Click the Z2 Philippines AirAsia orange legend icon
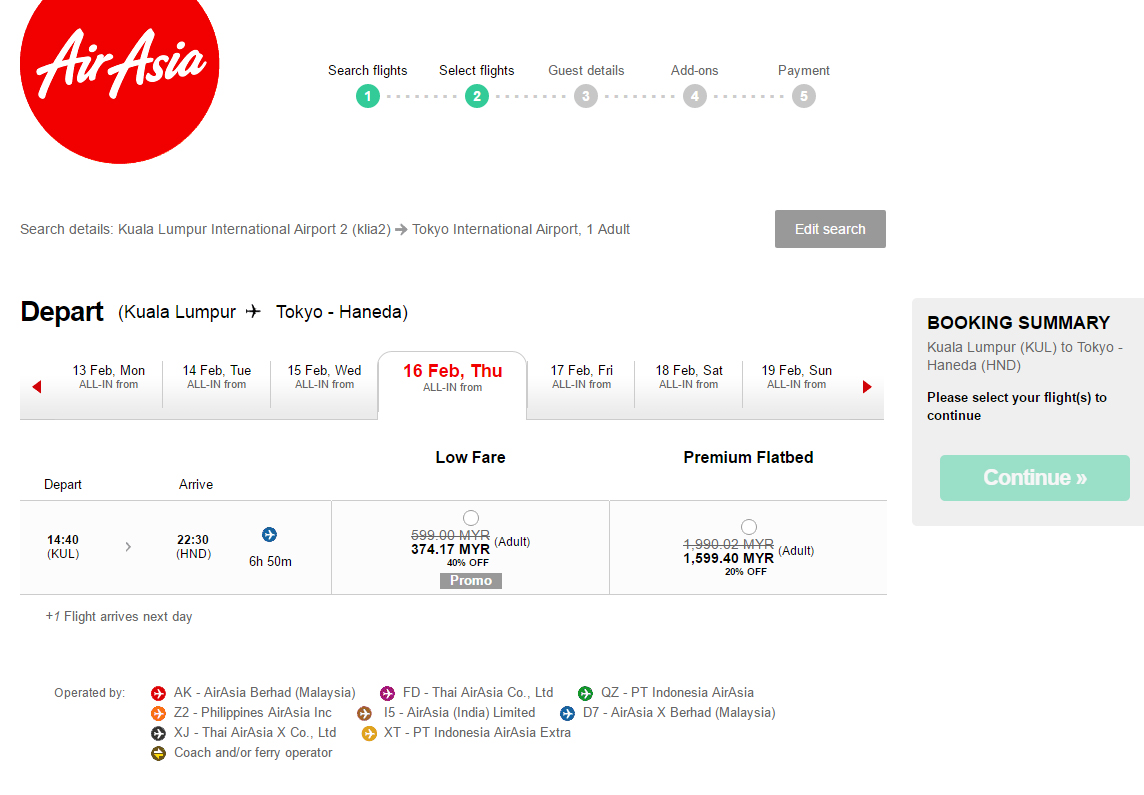This screenshot has width=1144, height=795. (x=158, y=713)
